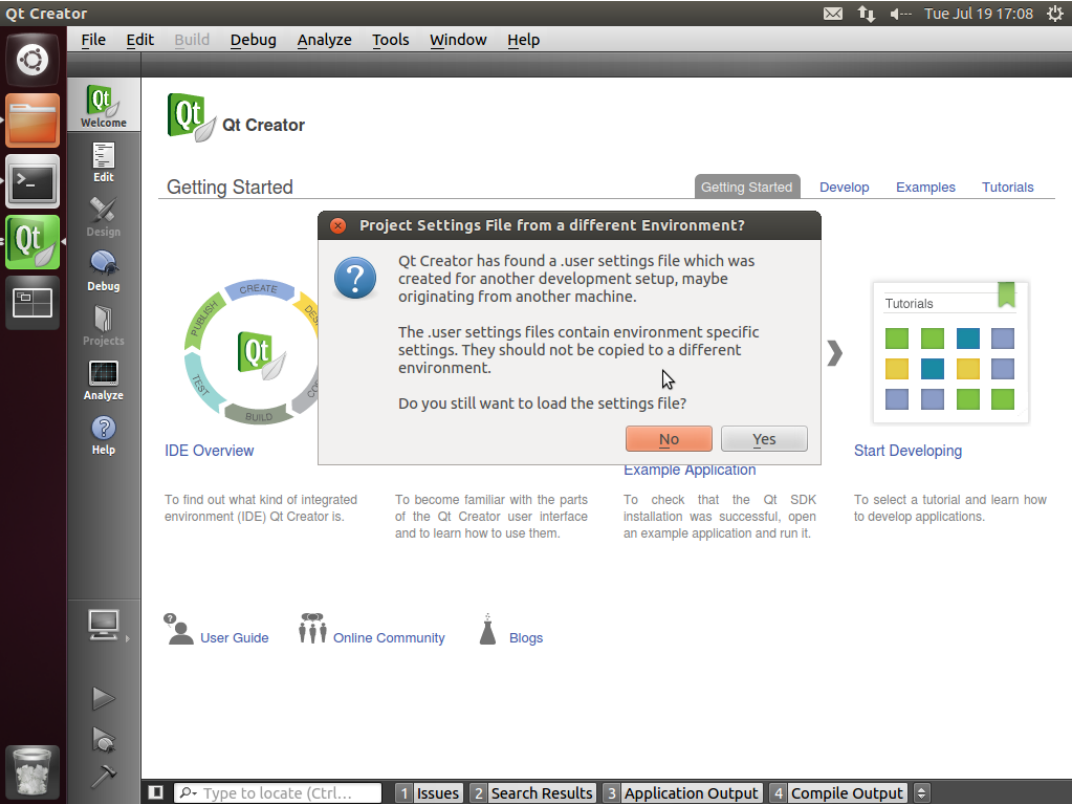This screenshot has width=1074, height=804.
Task: Click the Blogs flask icon
Action: 487,629
